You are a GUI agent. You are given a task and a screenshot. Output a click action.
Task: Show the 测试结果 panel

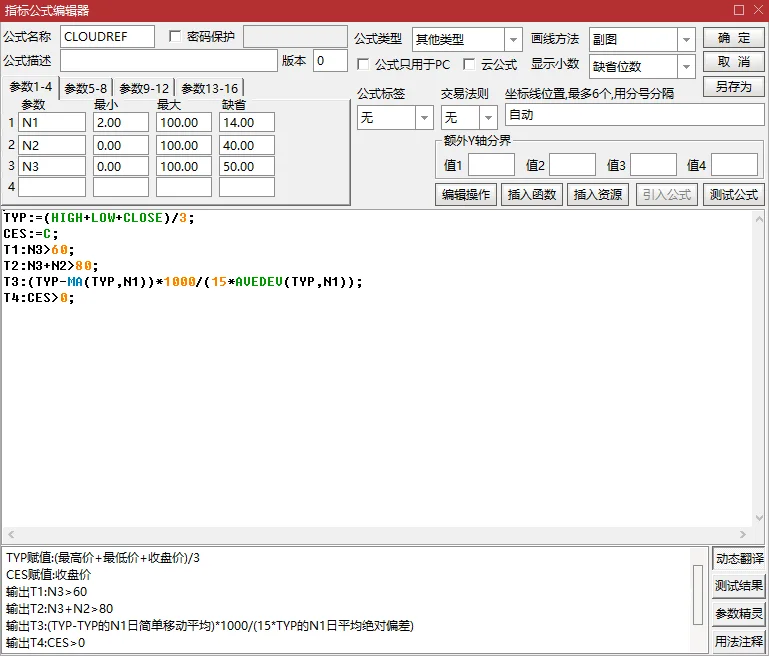[x=739, y=585]
